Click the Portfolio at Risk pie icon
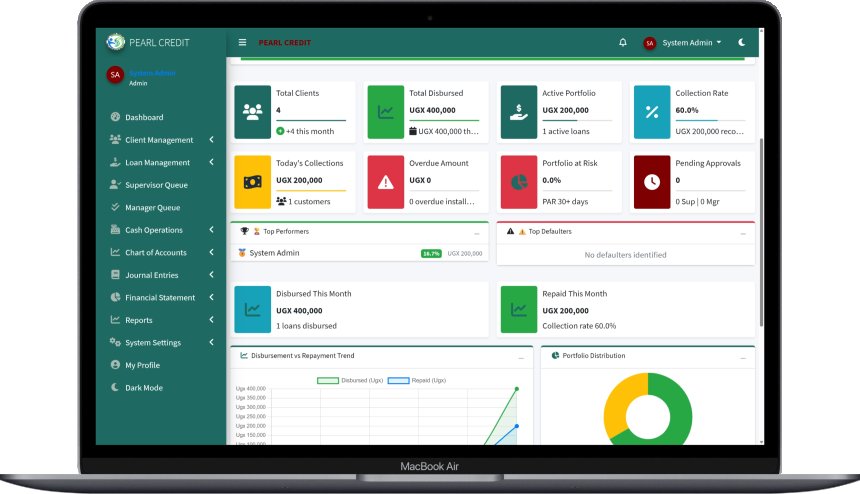Screen dimensions: 860x494 tap(519, 182)
